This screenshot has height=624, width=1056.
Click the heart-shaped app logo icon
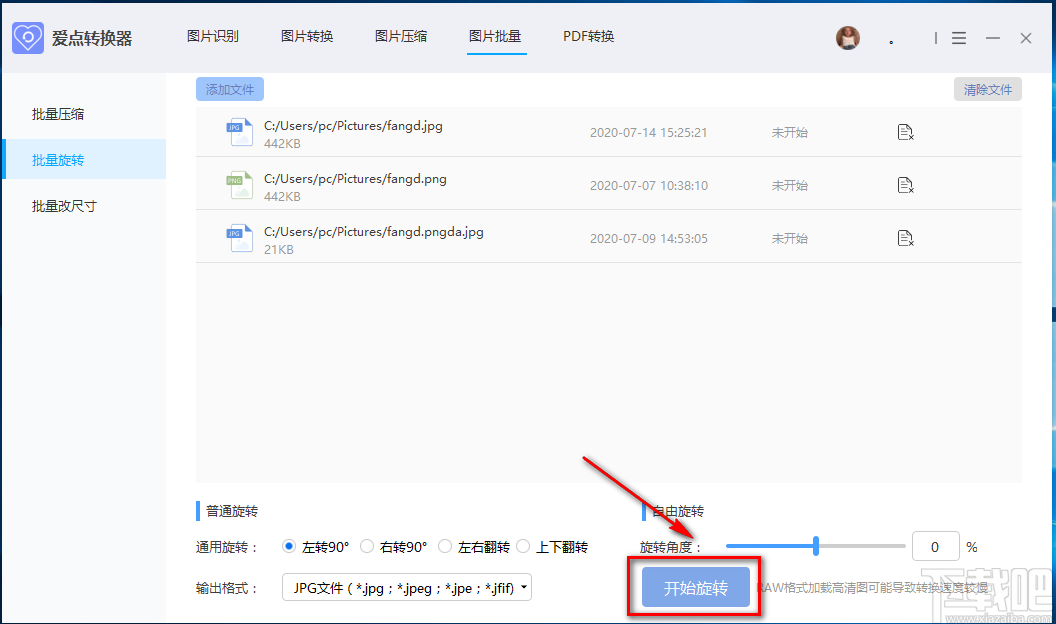[x=27, y=37]
